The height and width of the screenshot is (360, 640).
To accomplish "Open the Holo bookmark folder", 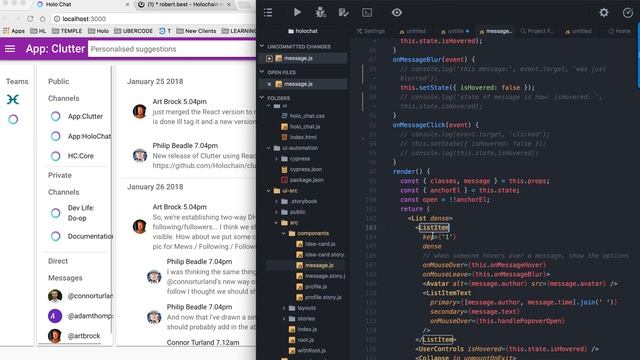I will coord(98,31).
